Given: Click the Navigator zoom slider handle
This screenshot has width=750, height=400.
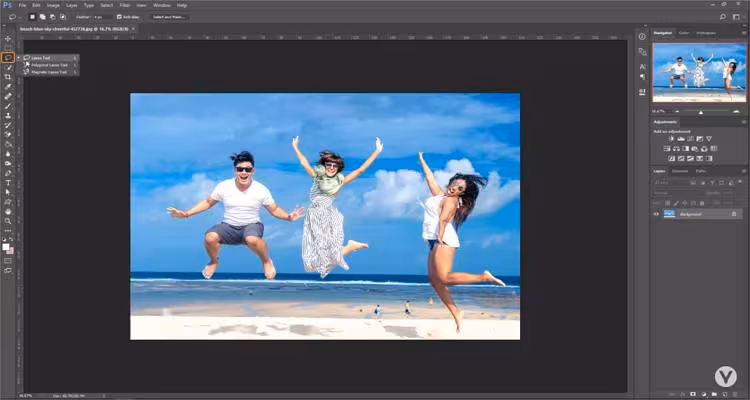Looking at the screenshot, I should pos(701,112).
